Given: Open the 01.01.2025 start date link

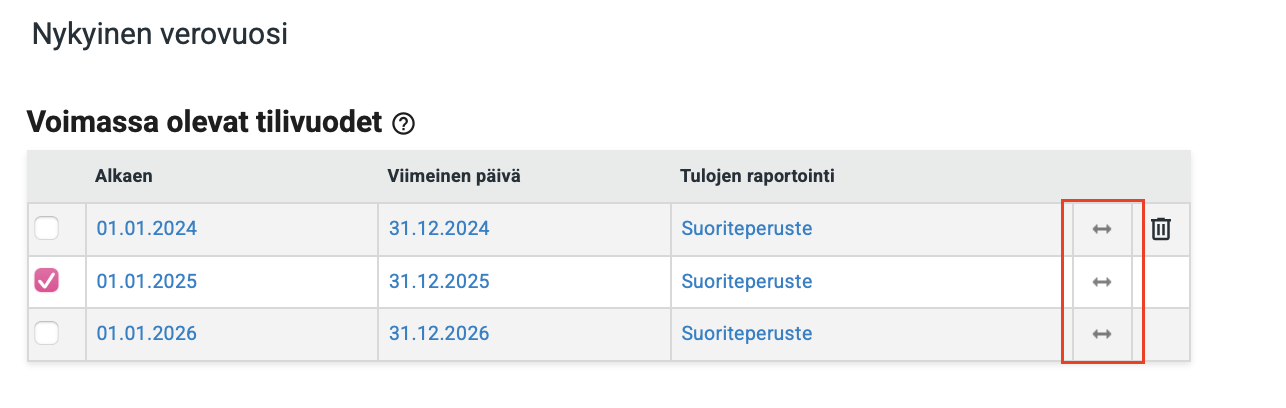Looking at the screenshot, I should pyautogui.click(x=147, y=282).
